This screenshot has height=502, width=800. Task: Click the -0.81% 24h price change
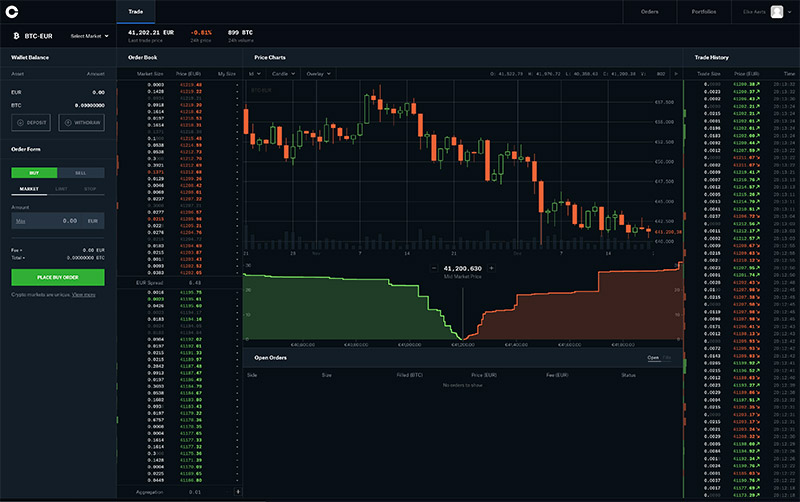click(201, 32)
